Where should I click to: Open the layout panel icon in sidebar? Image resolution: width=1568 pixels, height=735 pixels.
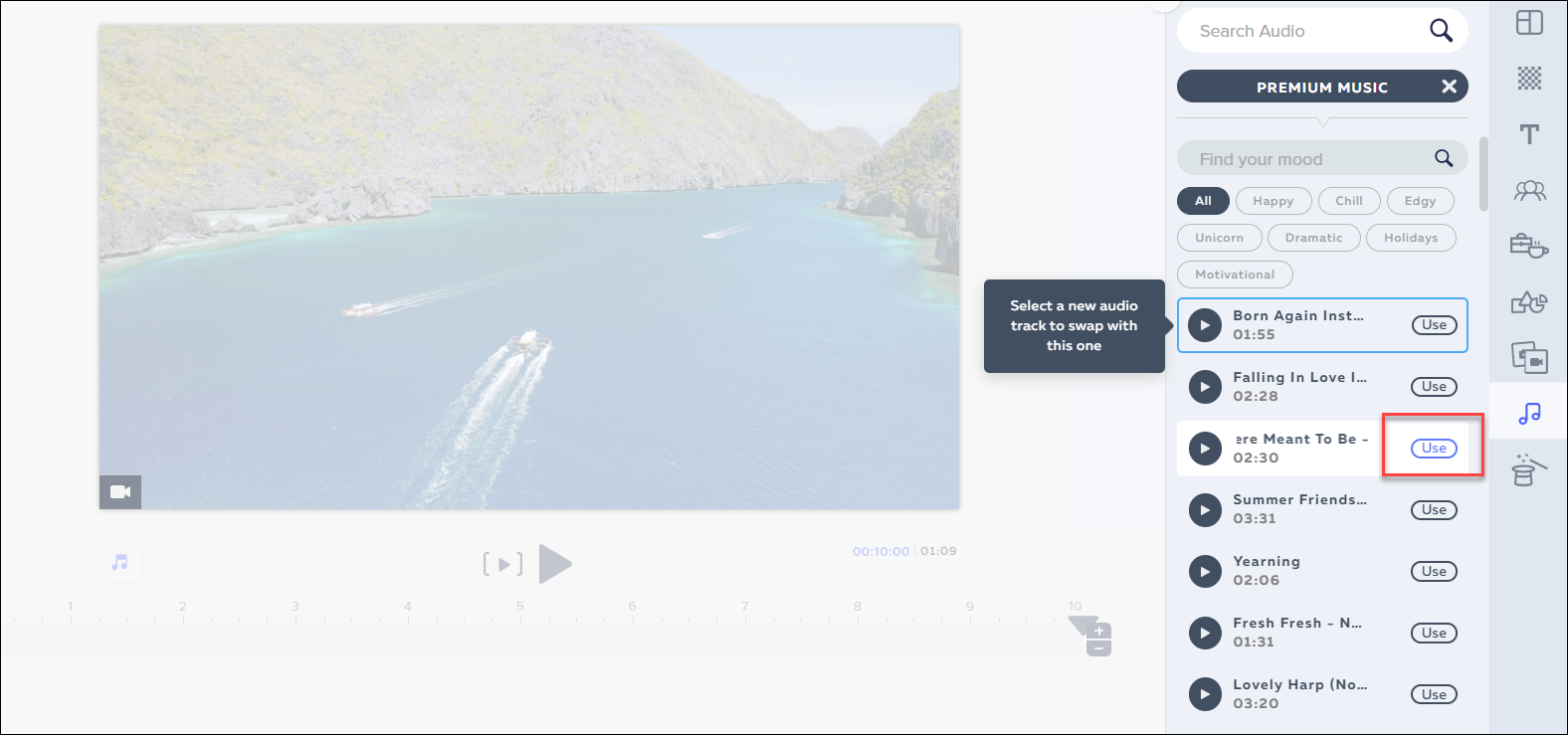click(1529, 22)
